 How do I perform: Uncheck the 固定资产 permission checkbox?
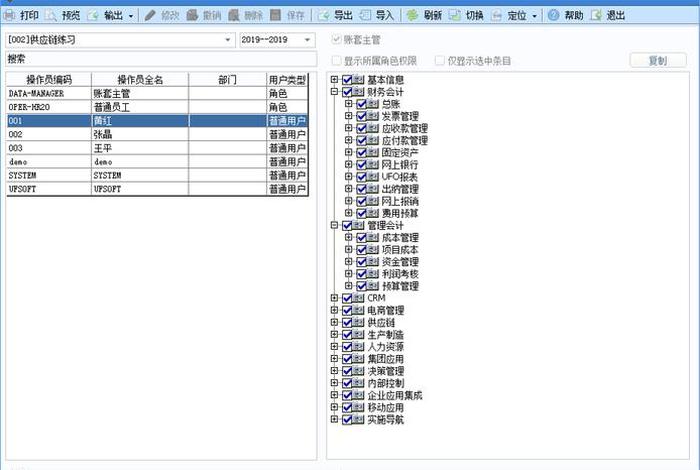click(x=362, y=153)
